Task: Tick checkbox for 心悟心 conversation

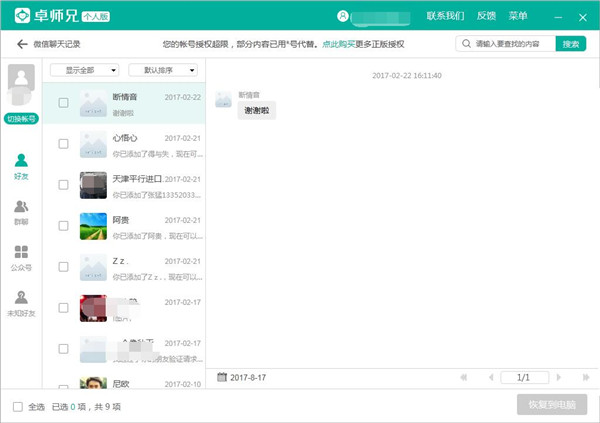Action: (64, 144)
